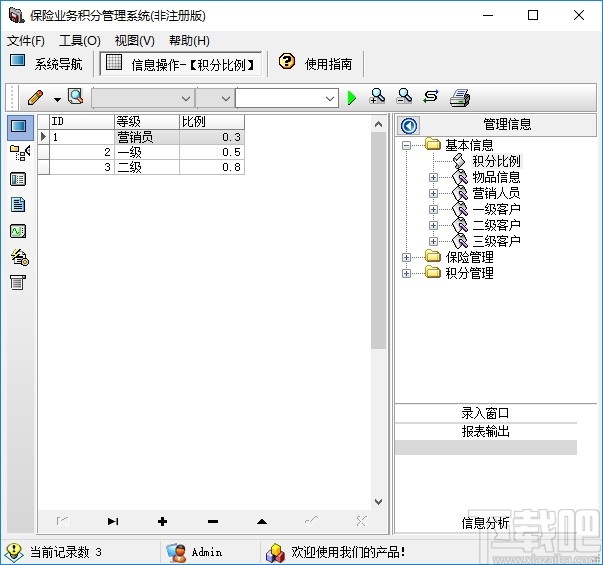The width and height of the screenshot is (603, 565).
Task: Click the magnifier search document icon
Action: 75,97
